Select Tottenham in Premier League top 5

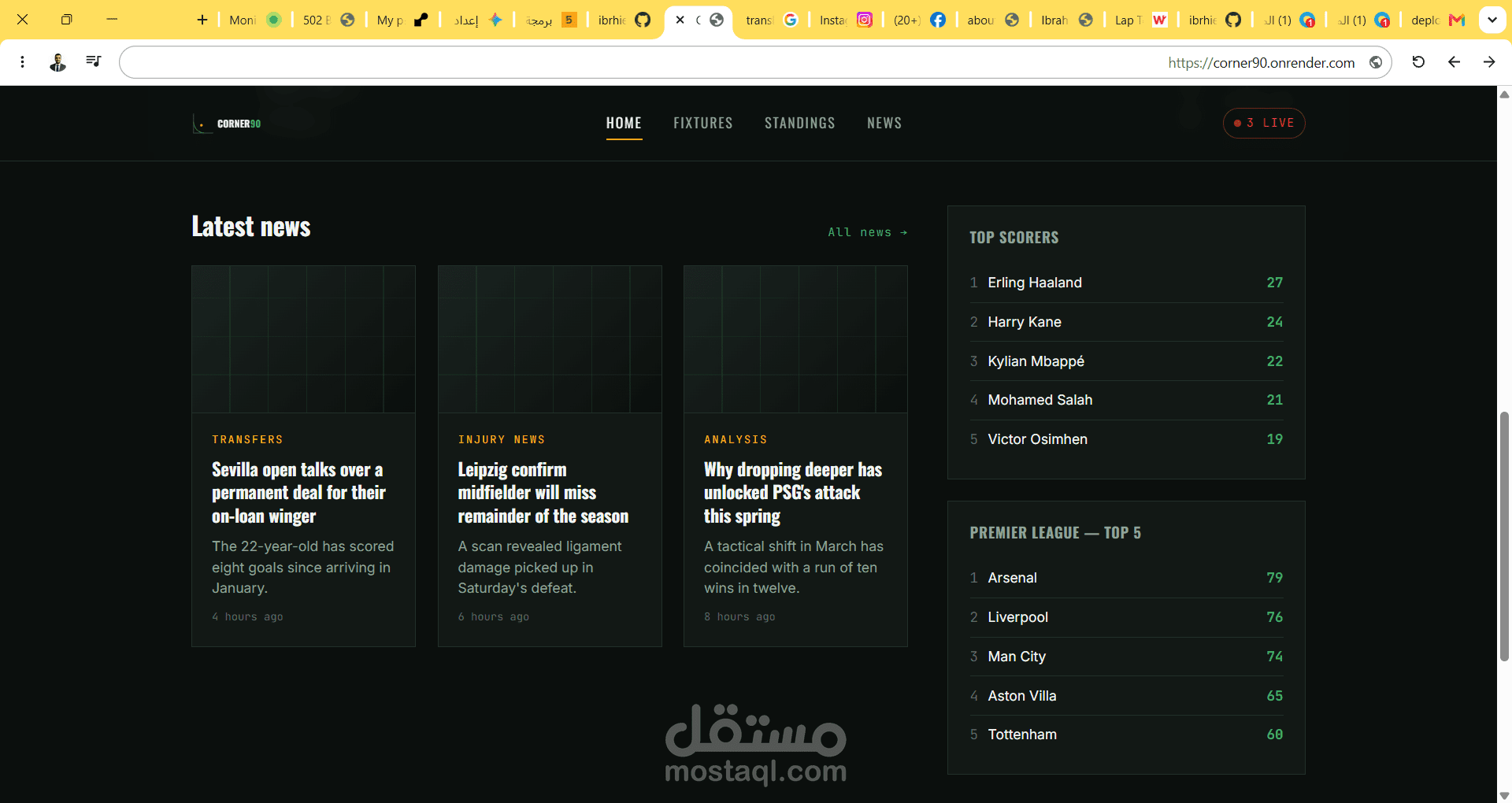(1126, 735)
